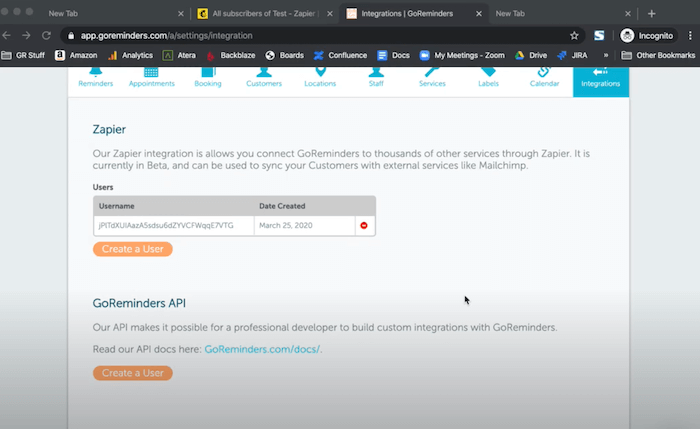Open the Reminders section
Screen dimensions: 700x429
coord(96,79)
